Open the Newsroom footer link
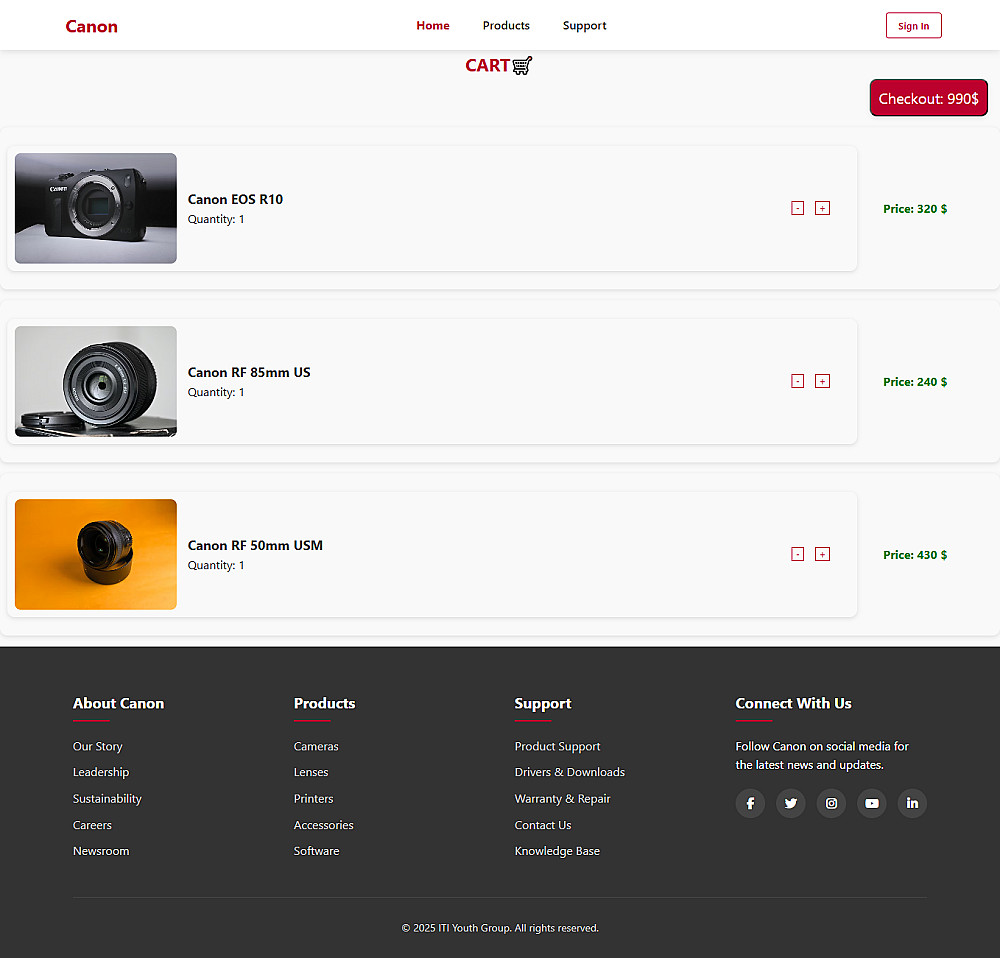This screenshot has height=958, width=1000. click(x=101, y=851)
